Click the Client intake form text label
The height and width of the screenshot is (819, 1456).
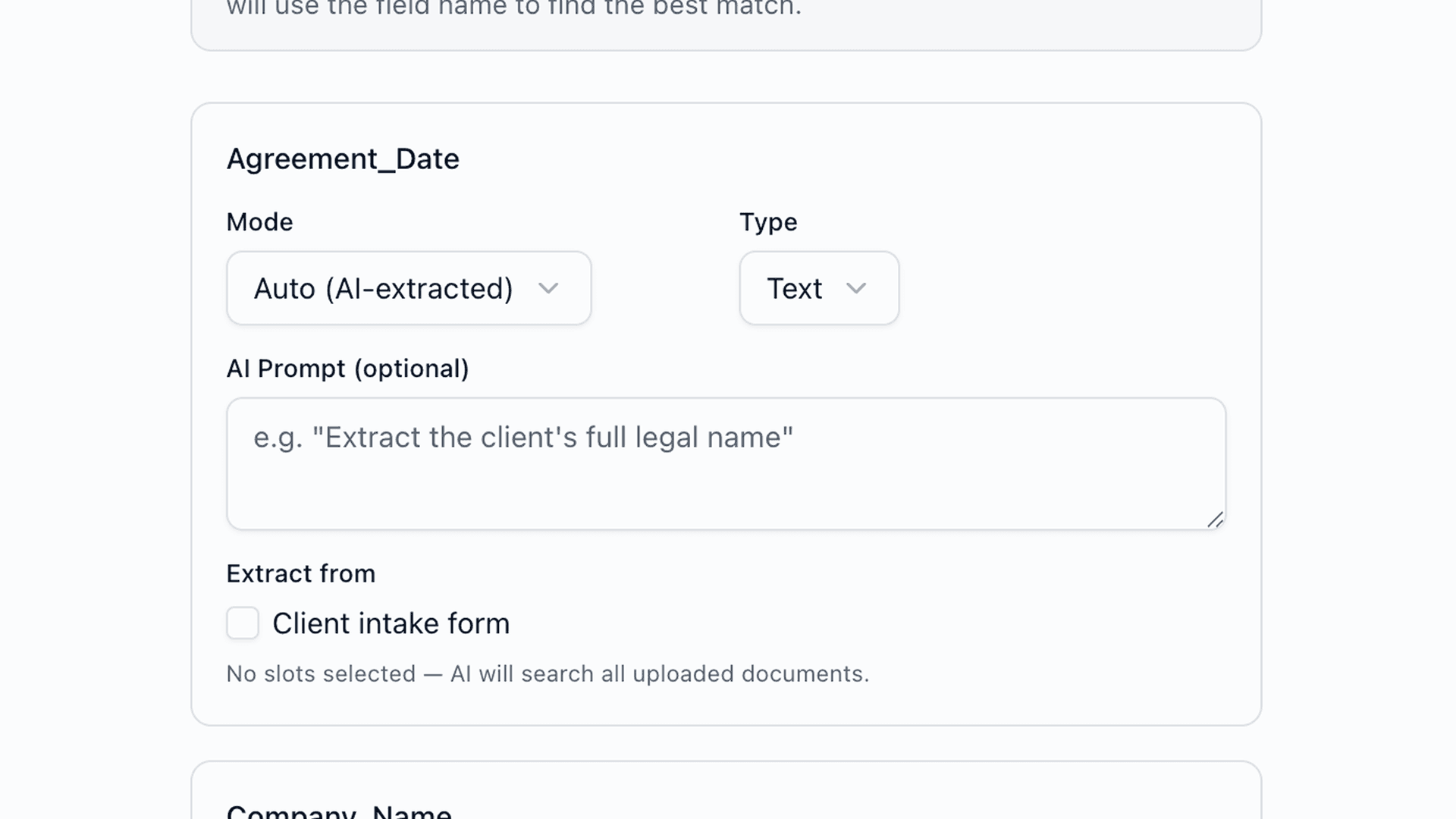pos(391,623)
